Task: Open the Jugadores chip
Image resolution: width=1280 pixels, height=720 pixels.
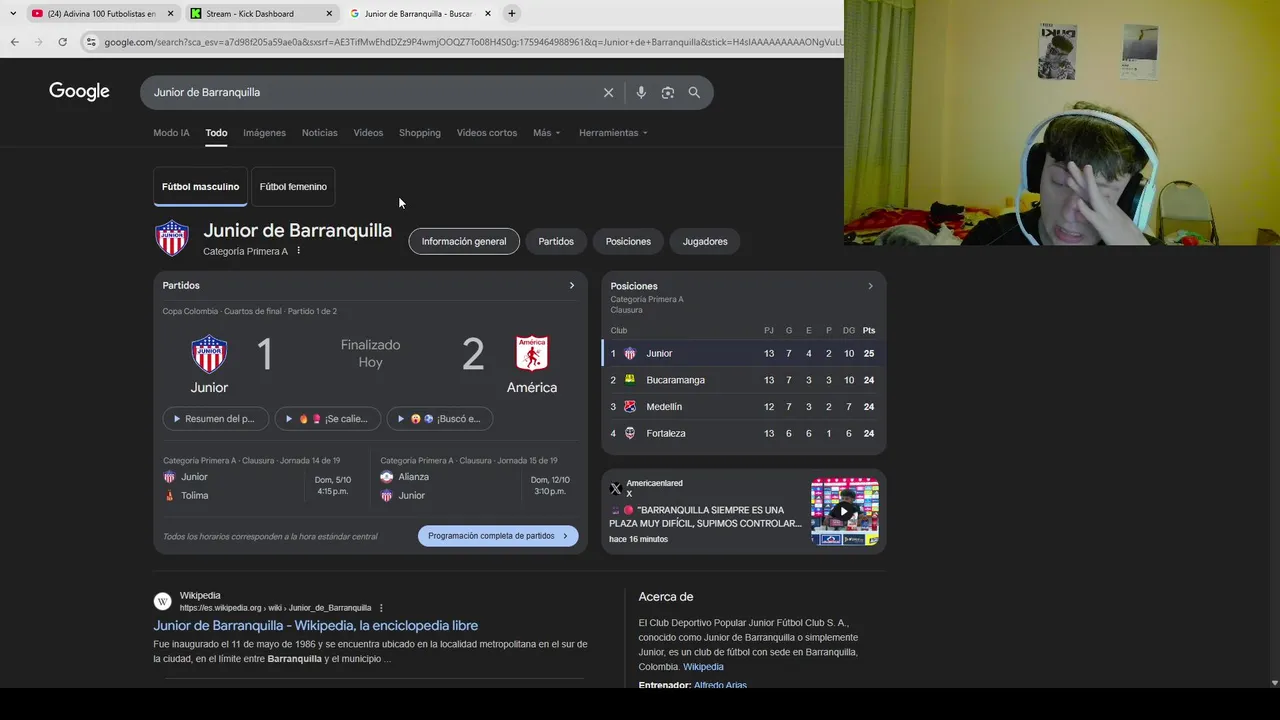Action: 705,241
